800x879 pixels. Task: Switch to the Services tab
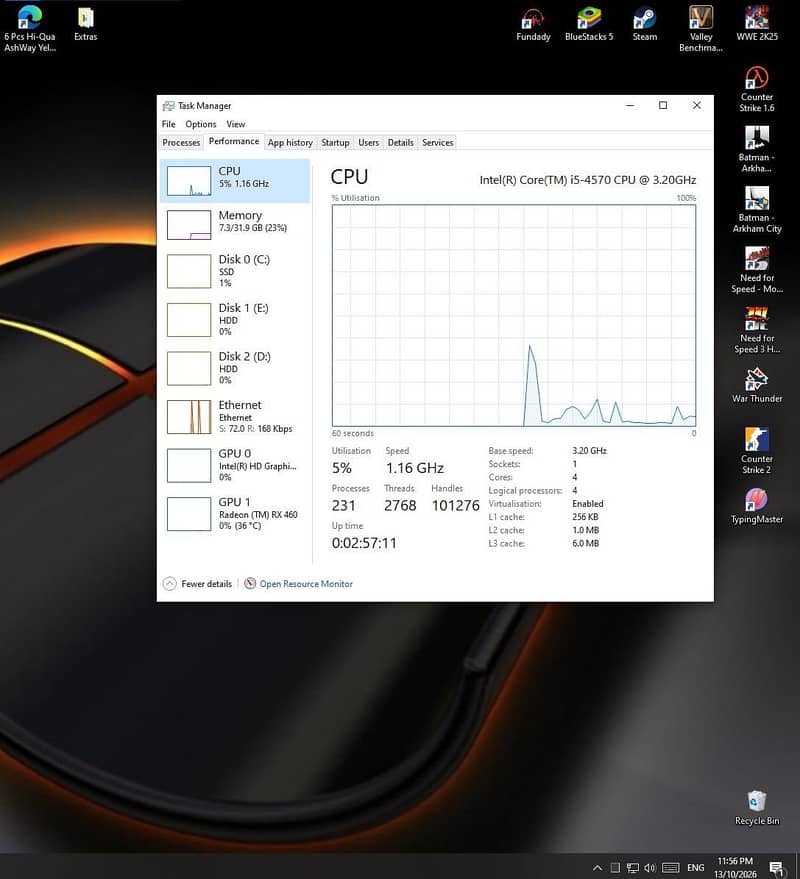click(438, 142)
